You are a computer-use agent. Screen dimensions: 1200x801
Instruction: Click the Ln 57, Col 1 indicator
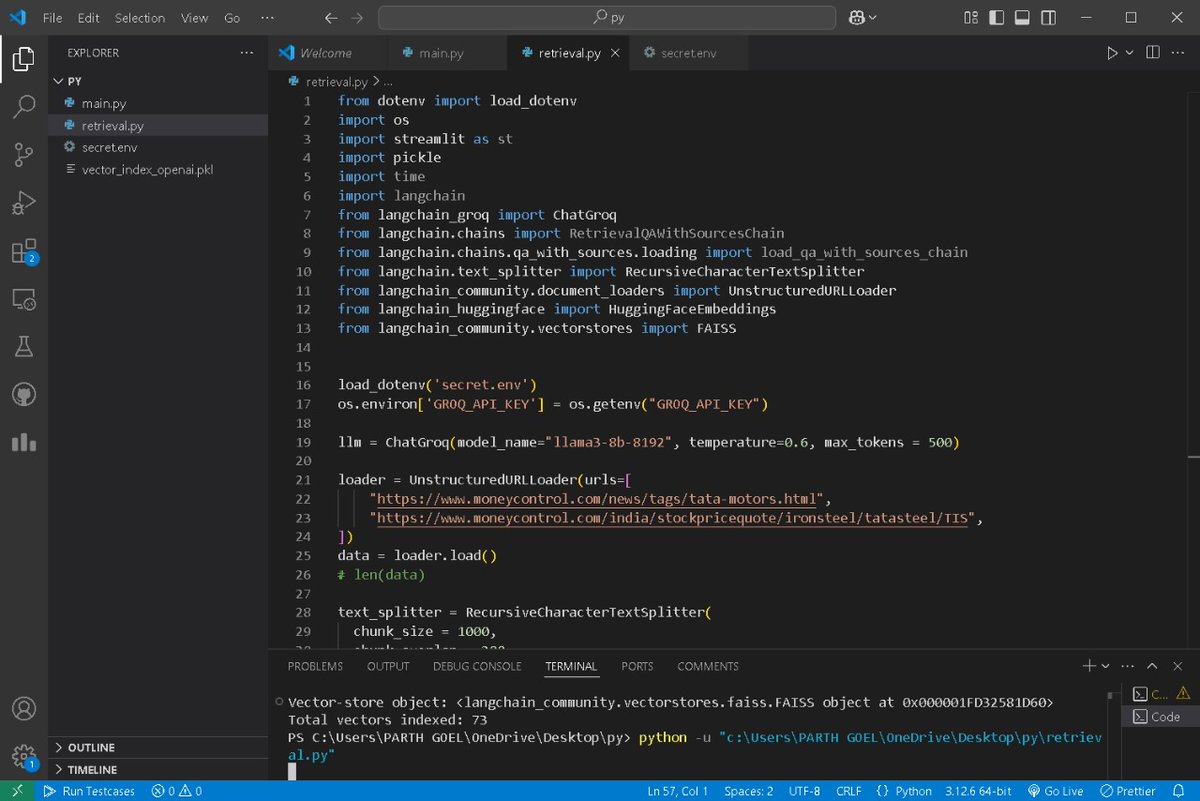pyautogui.click(x=677, y=791)
